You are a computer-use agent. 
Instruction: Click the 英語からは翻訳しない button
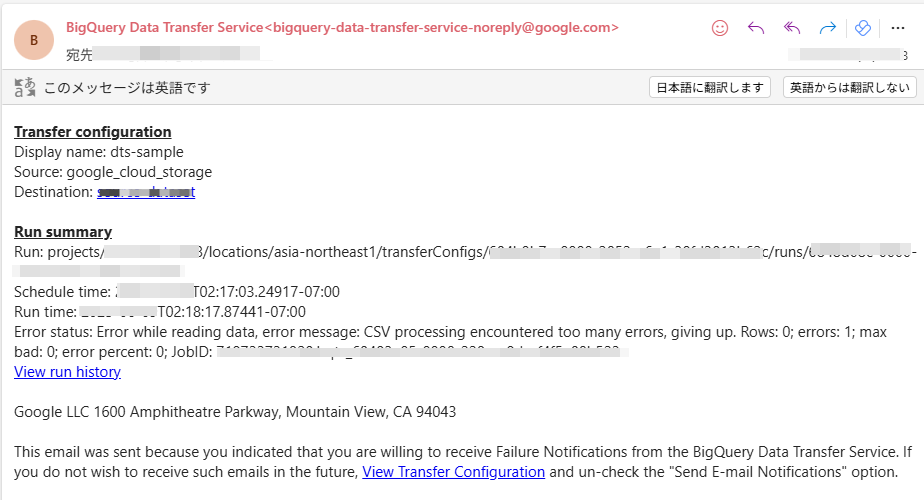pos(850,87)
